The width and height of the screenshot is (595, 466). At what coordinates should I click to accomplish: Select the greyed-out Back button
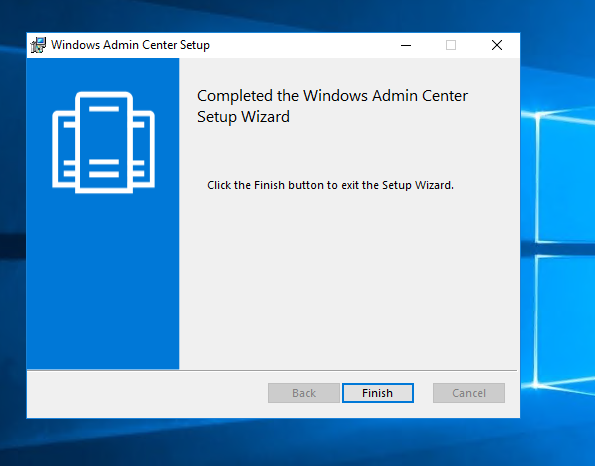pyautogui.click(x=304, y=393)
